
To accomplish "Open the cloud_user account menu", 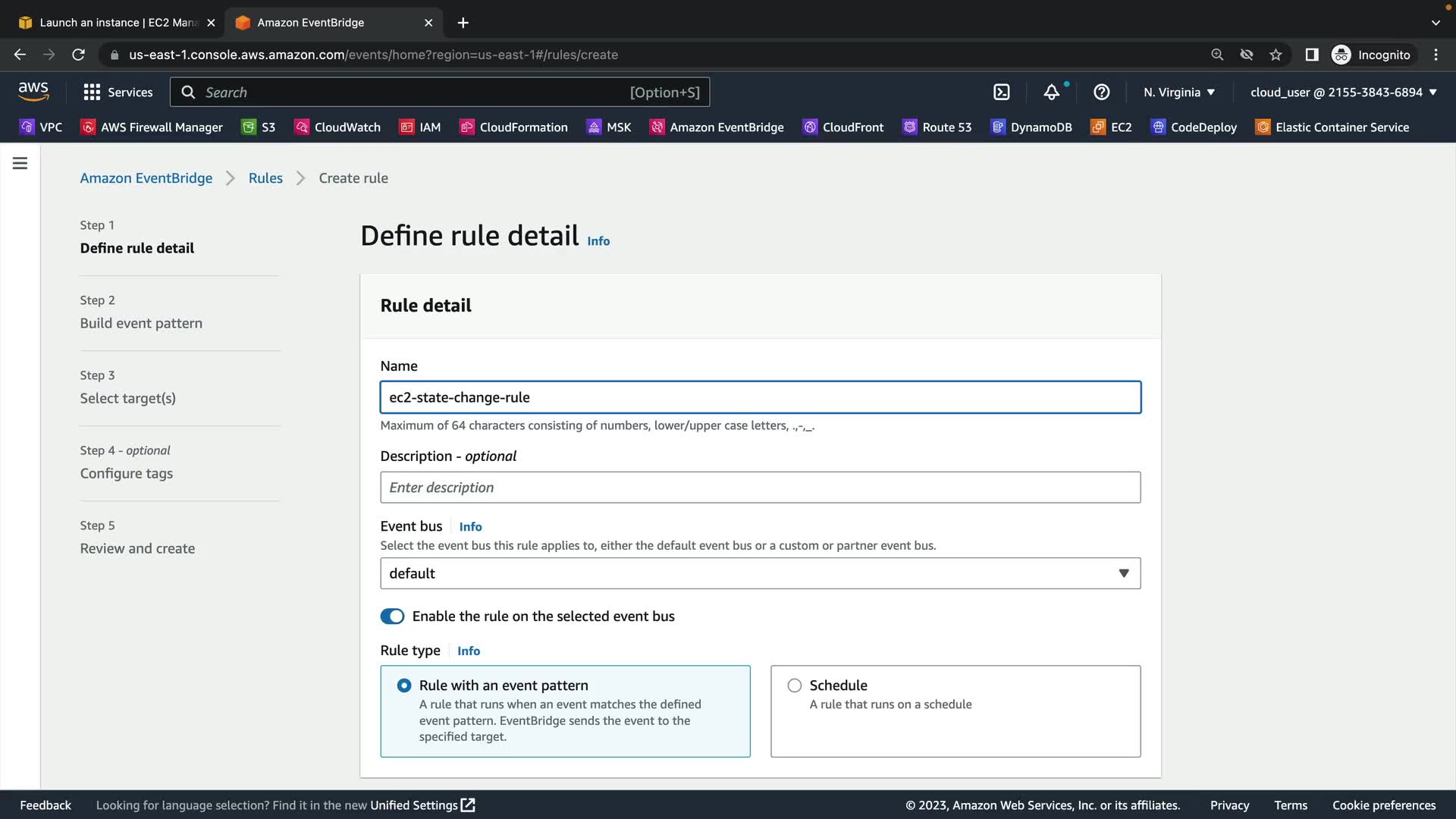I will (x=1343, y=93).
